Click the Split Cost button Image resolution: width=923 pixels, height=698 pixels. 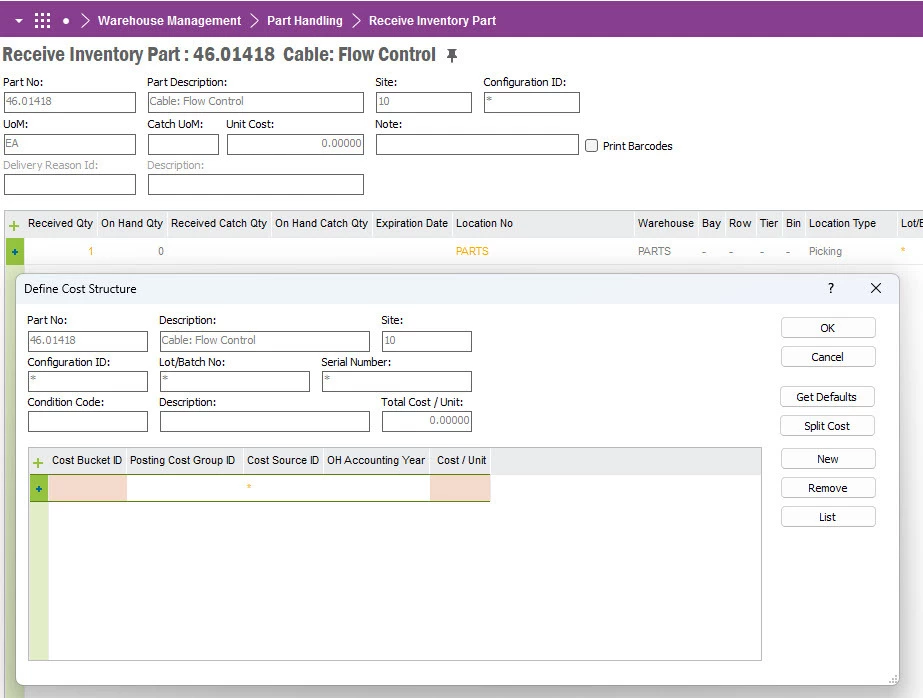click(827, 426)
